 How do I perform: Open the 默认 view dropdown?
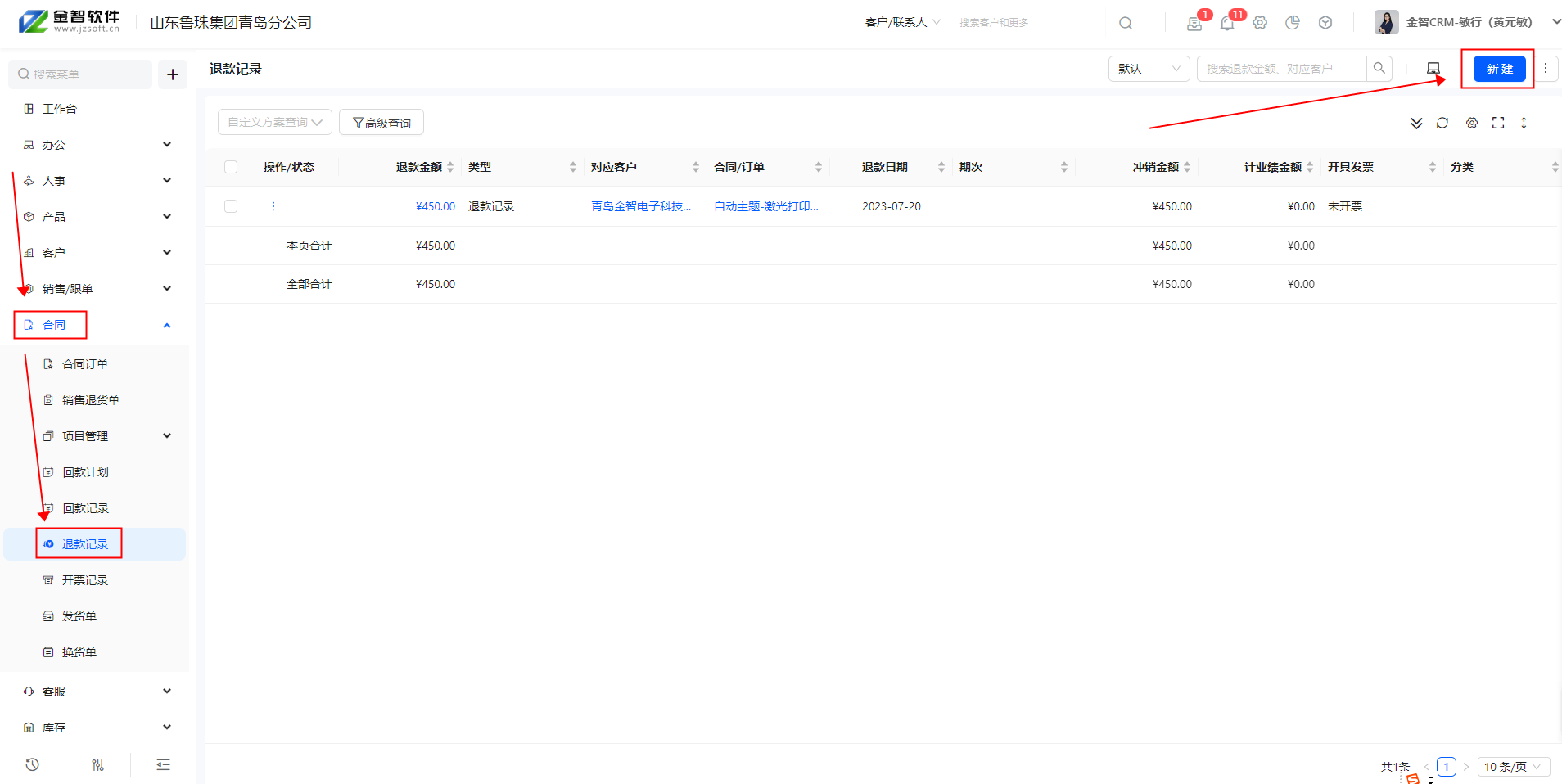click(1149, 69)
